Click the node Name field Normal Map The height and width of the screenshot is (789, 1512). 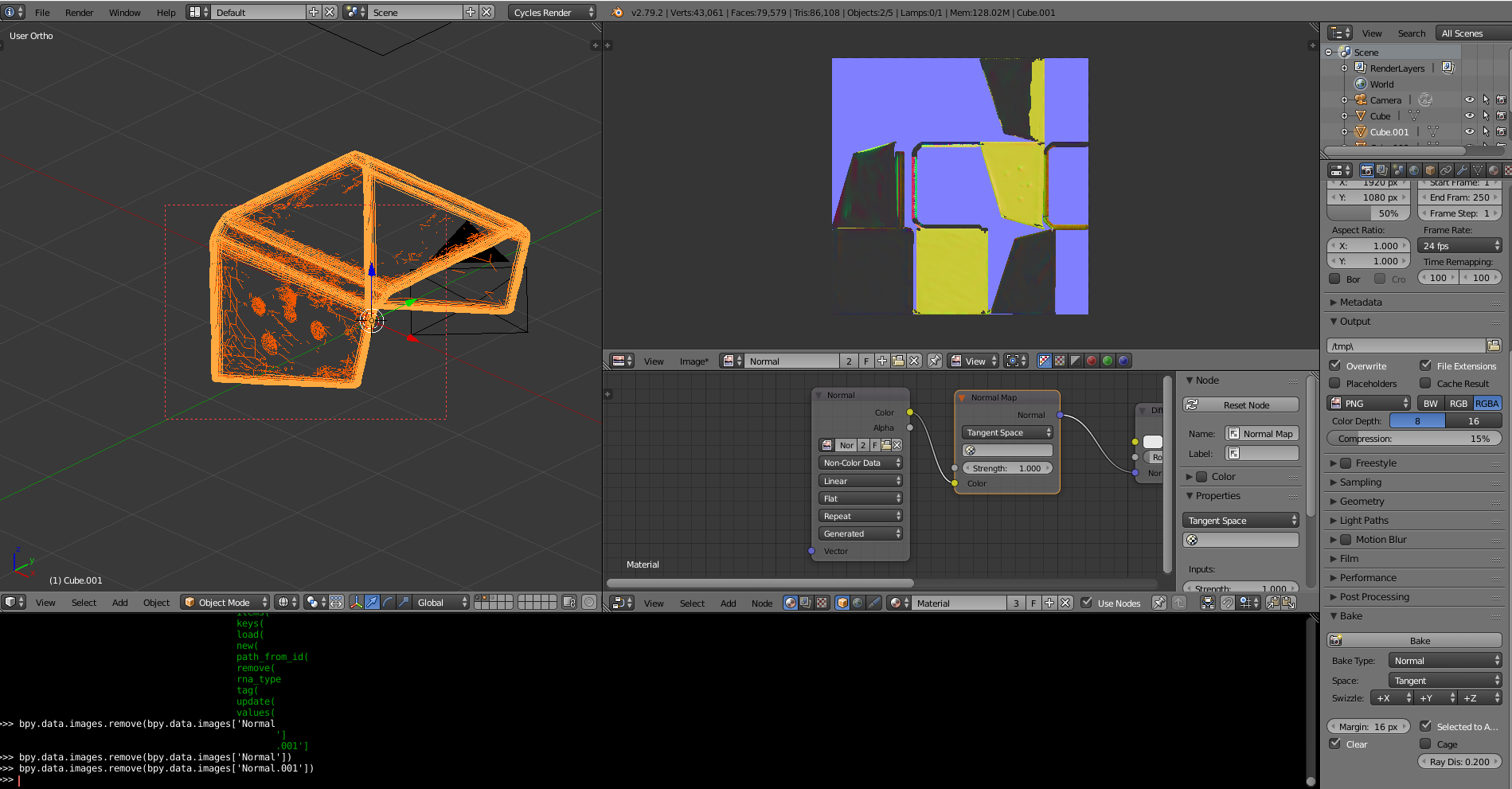(1262, 434)
